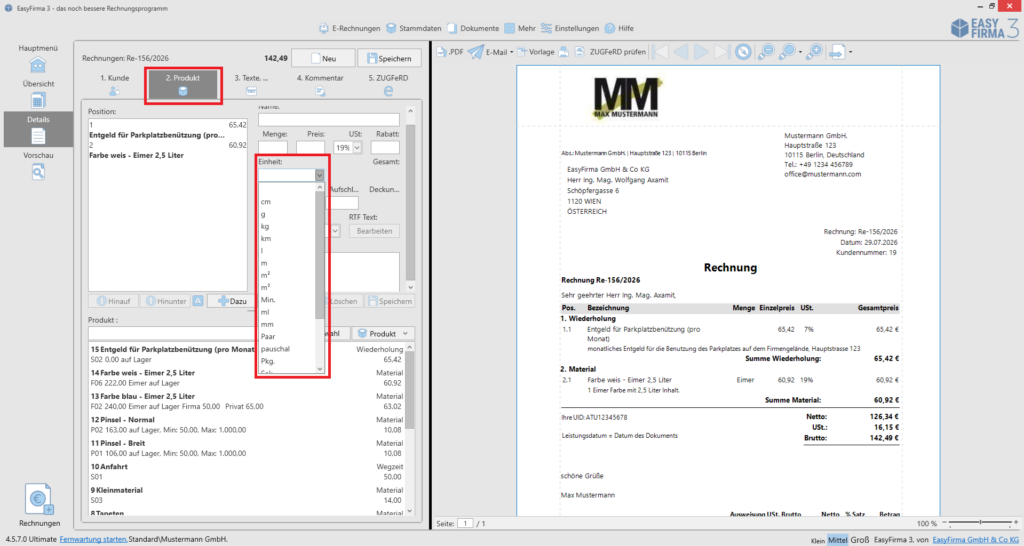Click the Fernwartung starten link
The width and height of the screenshot is (1024, 546).
click(x=93, y=539)
